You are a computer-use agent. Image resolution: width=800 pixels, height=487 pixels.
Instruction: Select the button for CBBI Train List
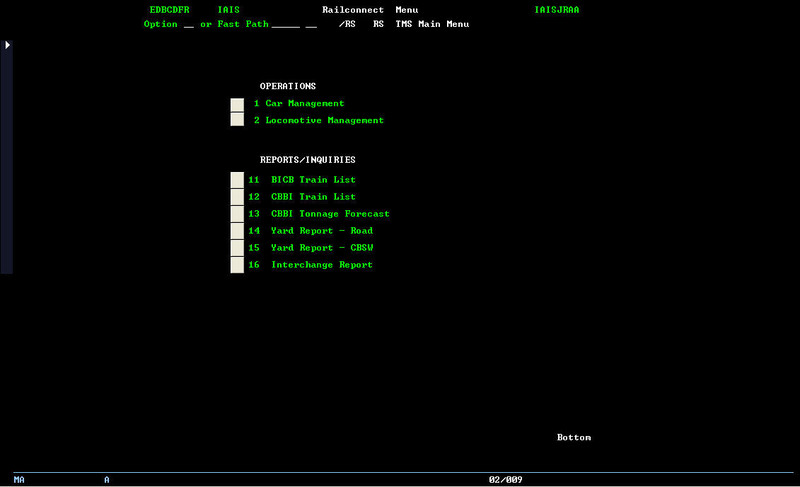[x=237, y=197]
